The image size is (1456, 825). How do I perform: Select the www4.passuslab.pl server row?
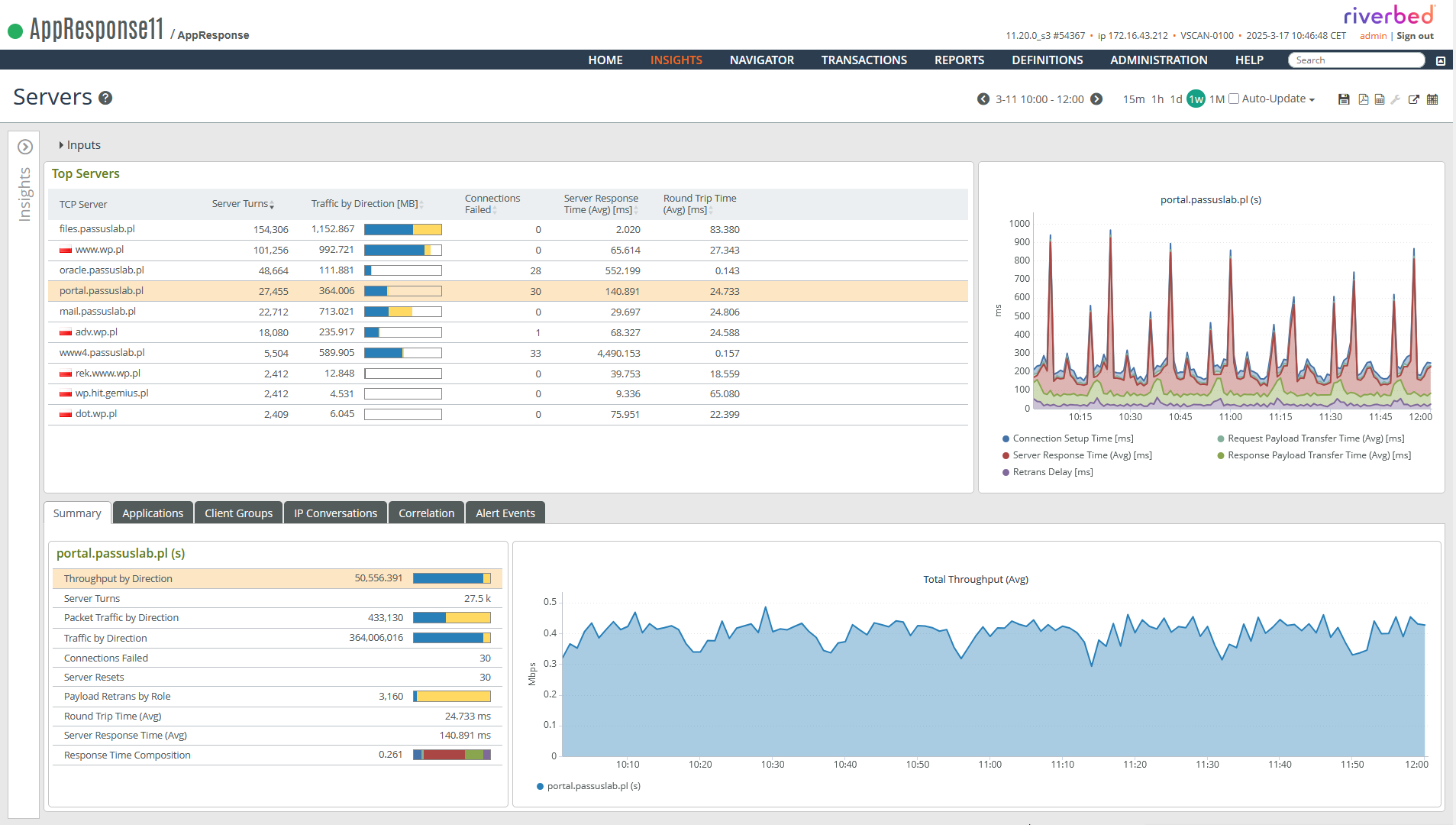coord(508,353)
